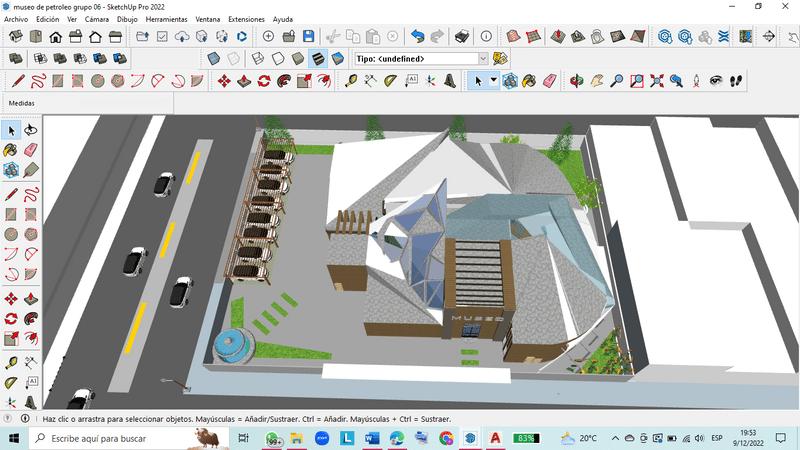This screenshot has height=450, width=800.
Task: Enable Wireframe face style
Action: (258, 58)
